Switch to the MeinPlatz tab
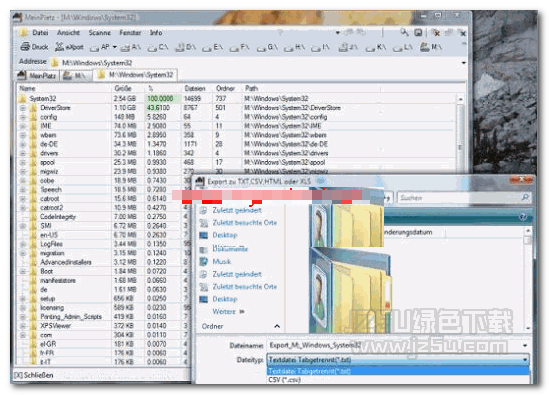 point(37,75)
